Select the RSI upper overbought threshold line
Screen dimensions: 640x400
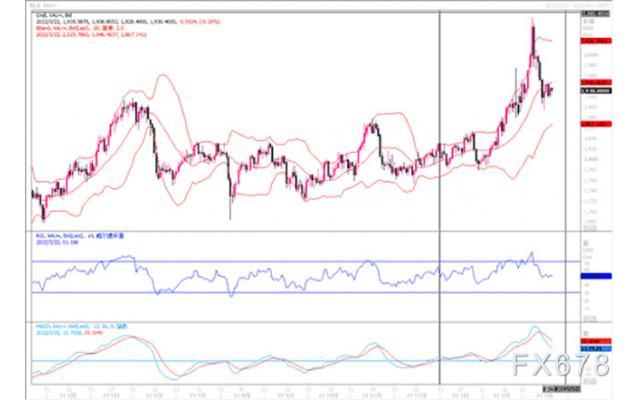(306, 261)
